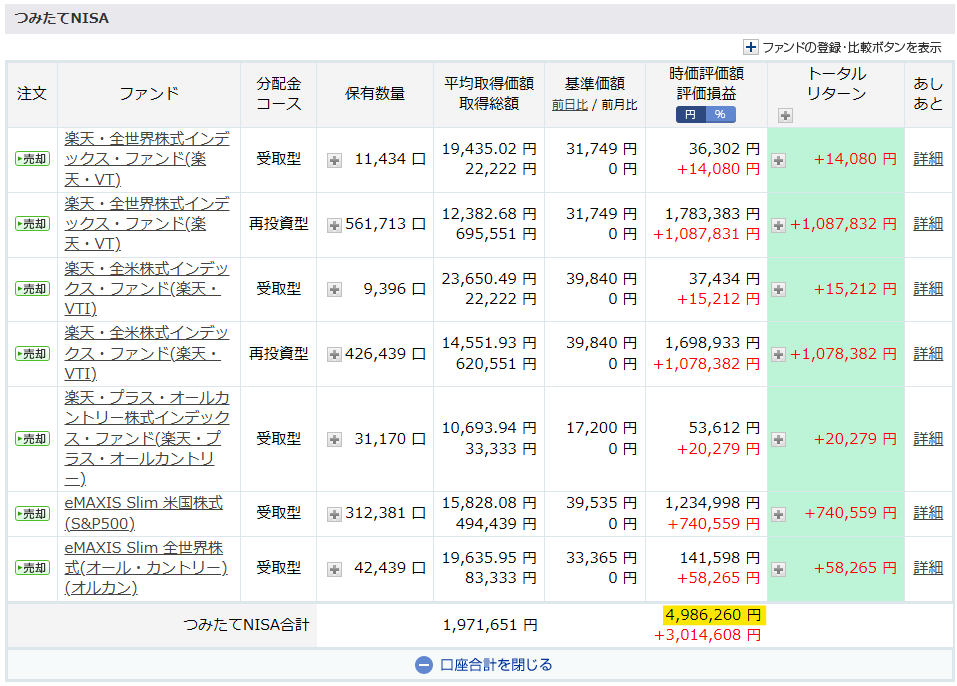The height and width of the screenshot is (686, 957).
Task: Collapse account total with 口座合計を閉じる
Action: coord(483,665)
